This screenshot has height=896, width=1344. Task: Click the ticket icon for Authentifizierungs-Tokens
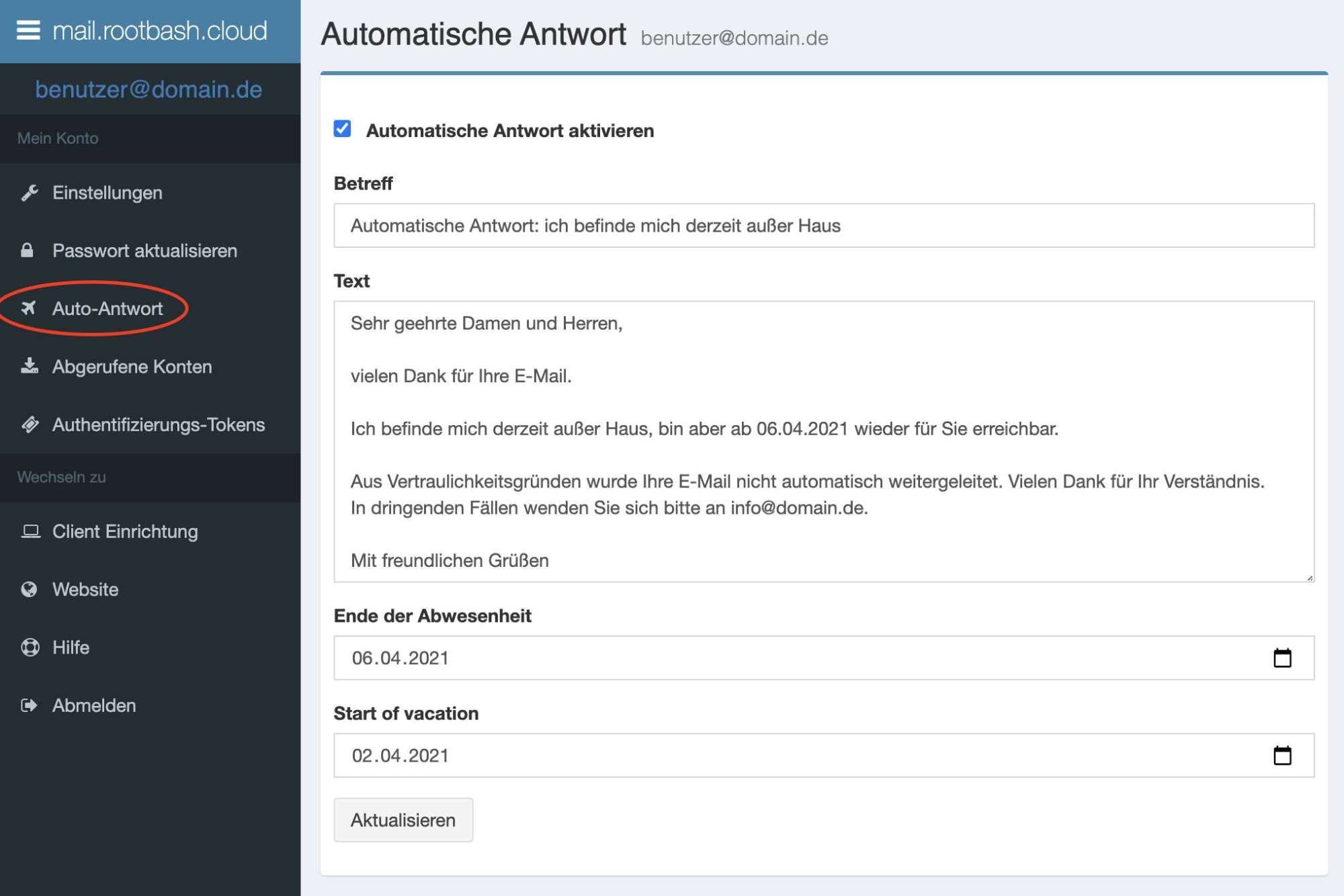[x=30, y=424]
